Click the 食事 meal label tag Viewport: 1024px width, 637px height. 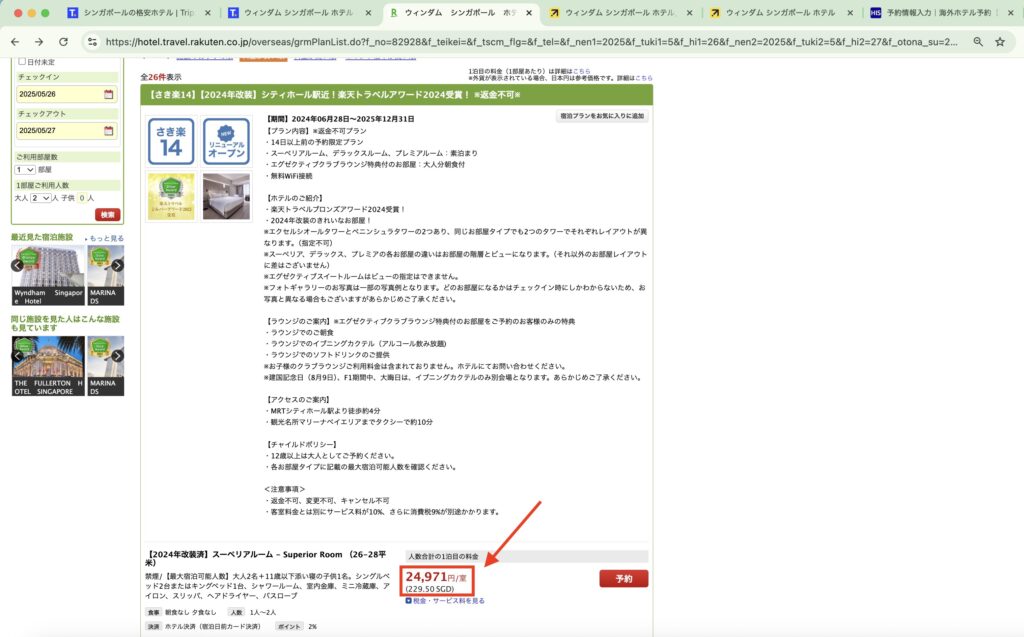click(x=153, y=612)
